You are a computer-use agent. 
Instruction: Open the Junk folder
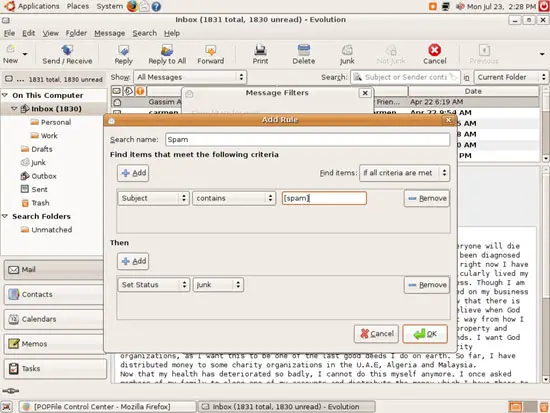tap(33, 162)
